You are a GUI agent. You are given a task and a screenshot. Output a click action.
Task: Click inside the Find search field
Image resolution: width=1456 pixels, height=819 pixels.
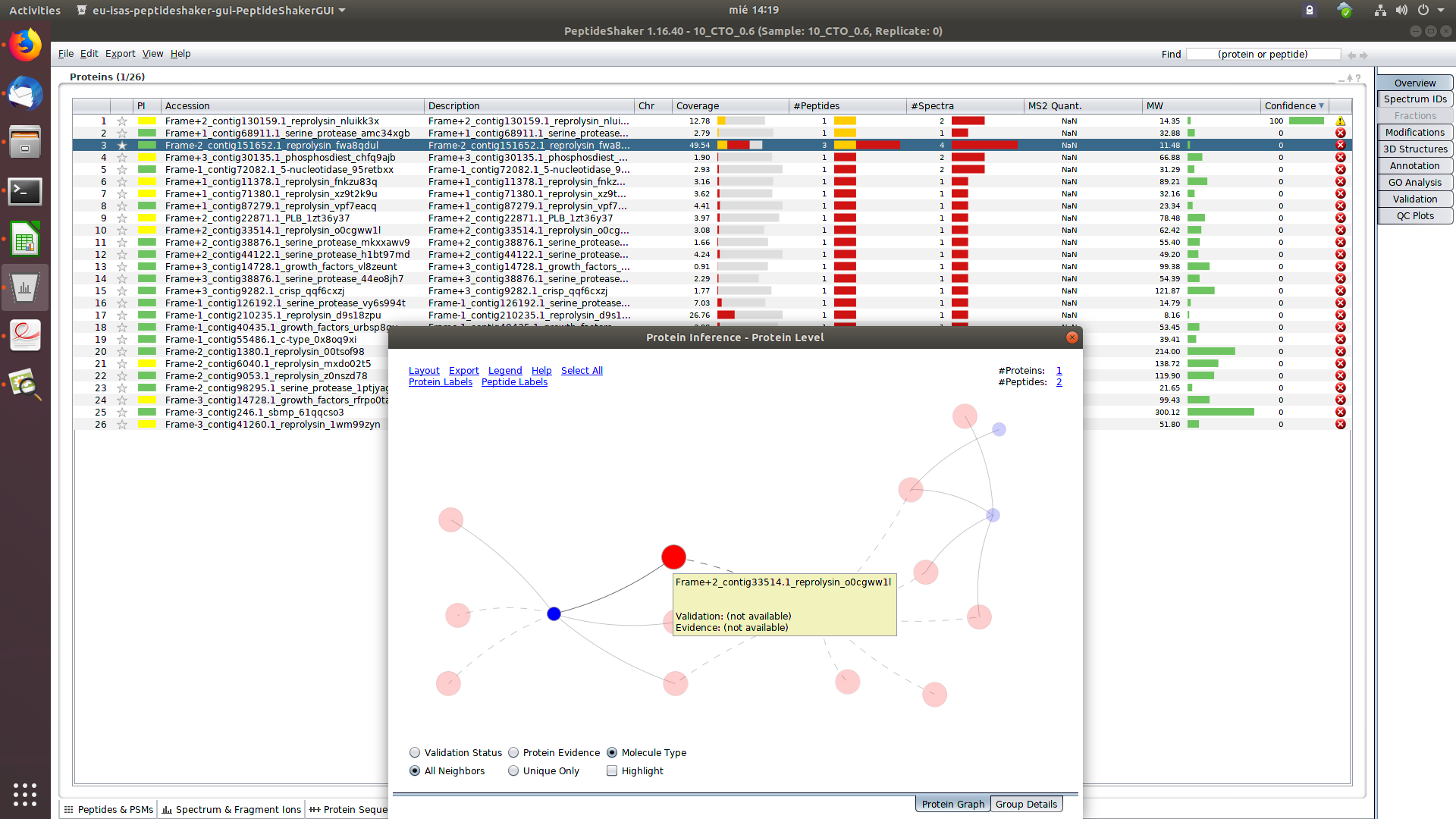click(x=1263, y=54)
